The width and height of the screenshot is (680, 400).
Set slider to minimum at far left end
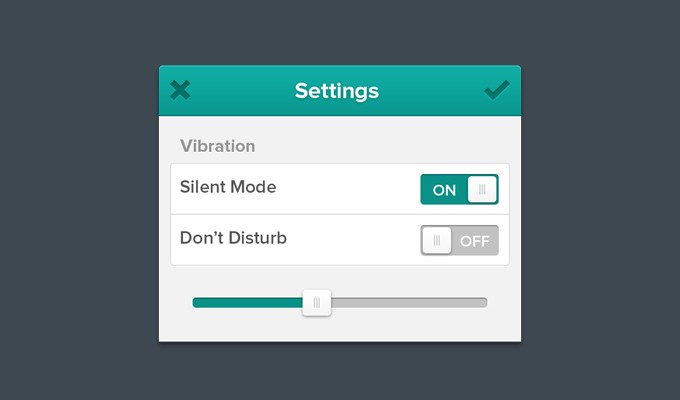195,302
